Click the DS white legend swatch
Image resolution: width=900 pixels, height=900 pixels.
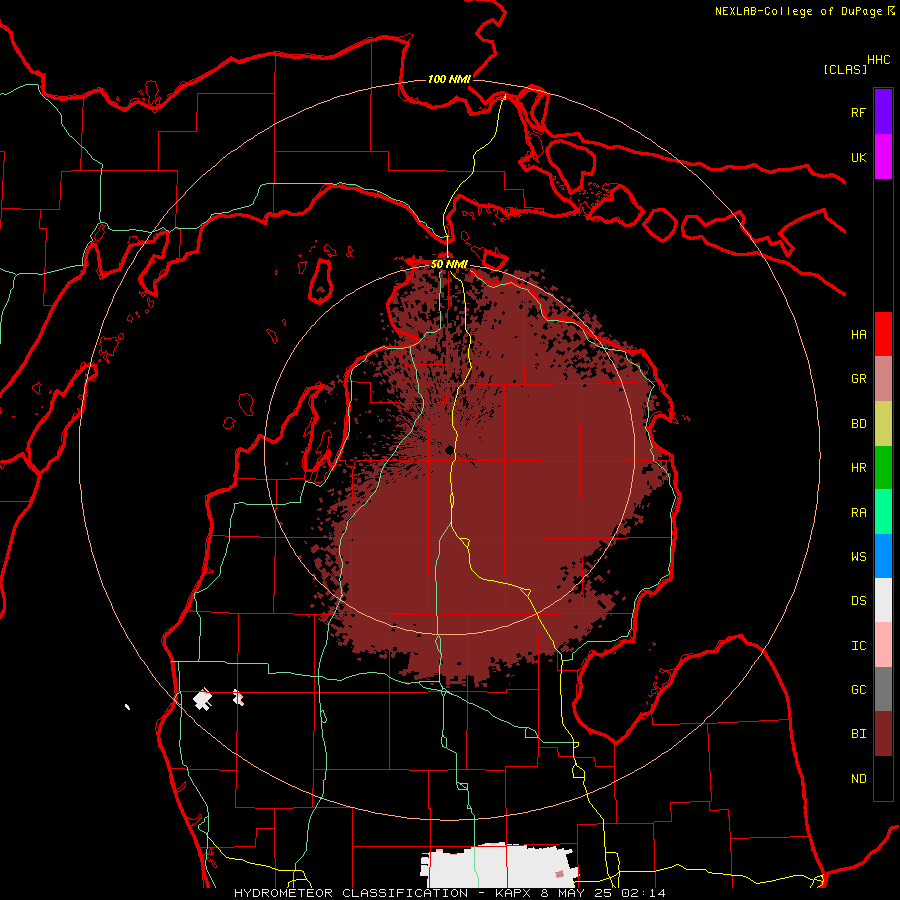[883, 600]
